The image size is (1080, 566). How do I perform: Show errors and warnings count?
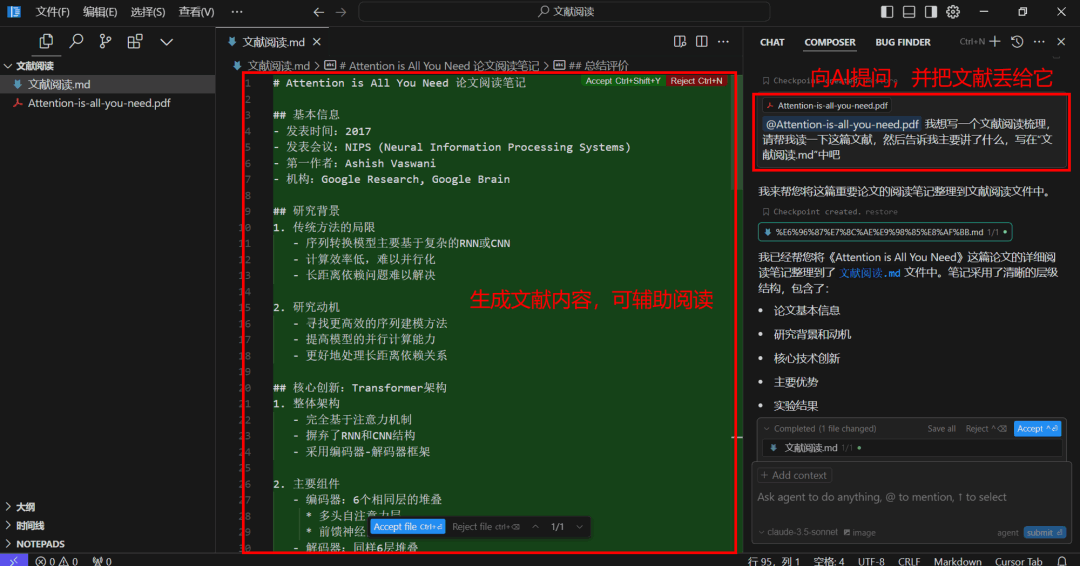(x=56, y=561)
